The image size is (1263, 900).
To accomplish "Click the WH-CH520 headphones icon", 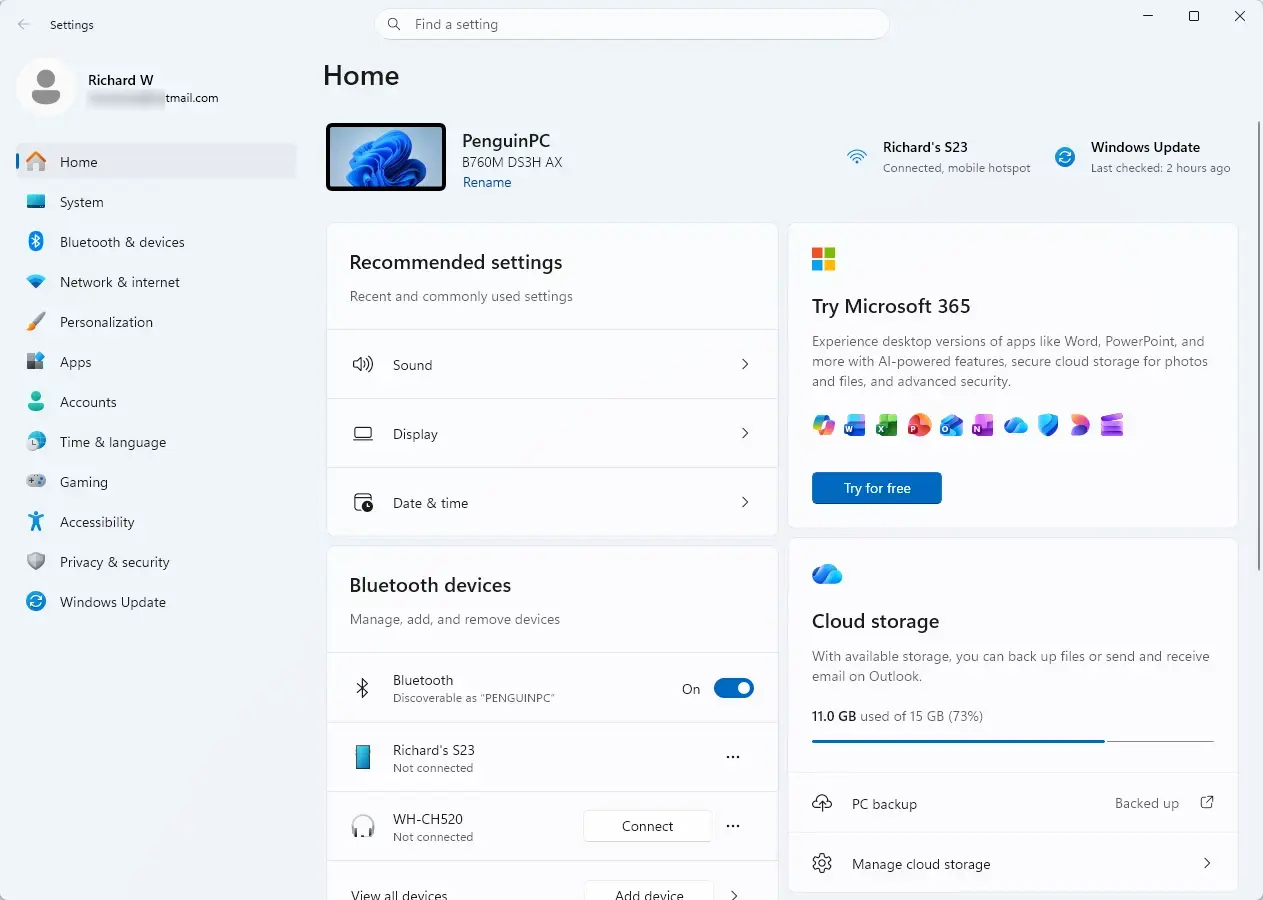I will tap(363, 826).
